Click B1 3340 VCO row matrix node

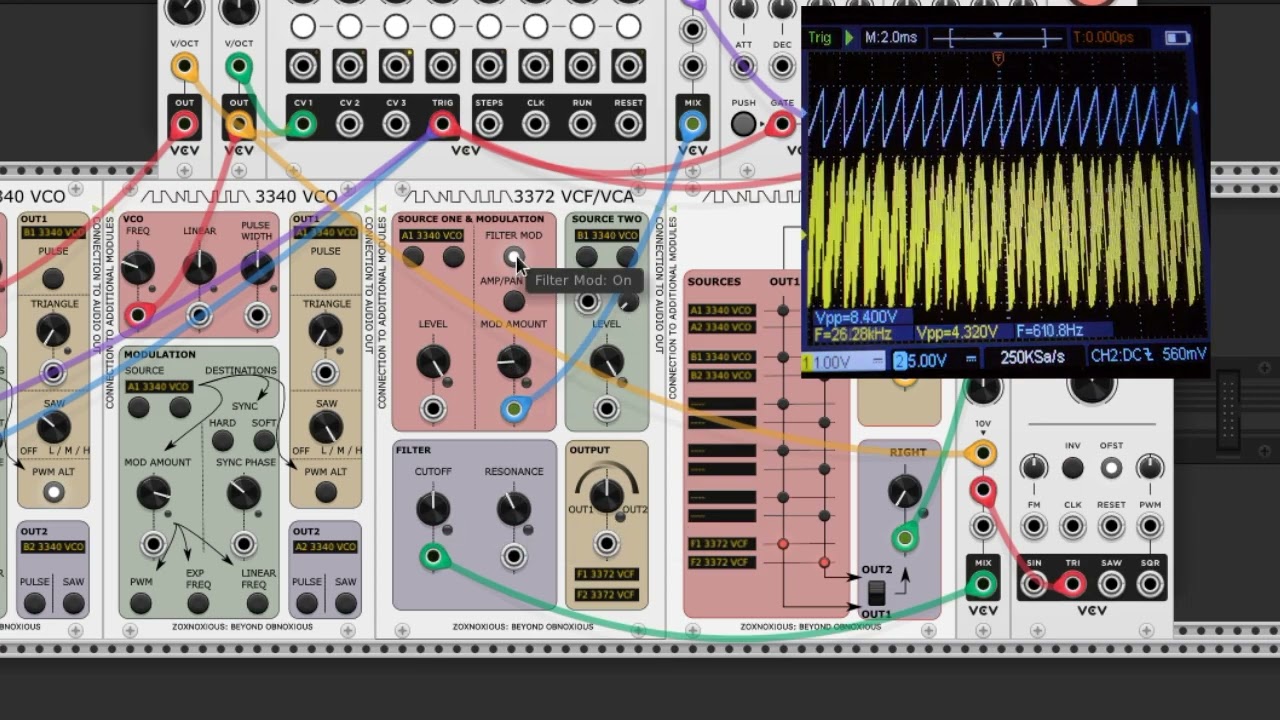coord(783,357)
